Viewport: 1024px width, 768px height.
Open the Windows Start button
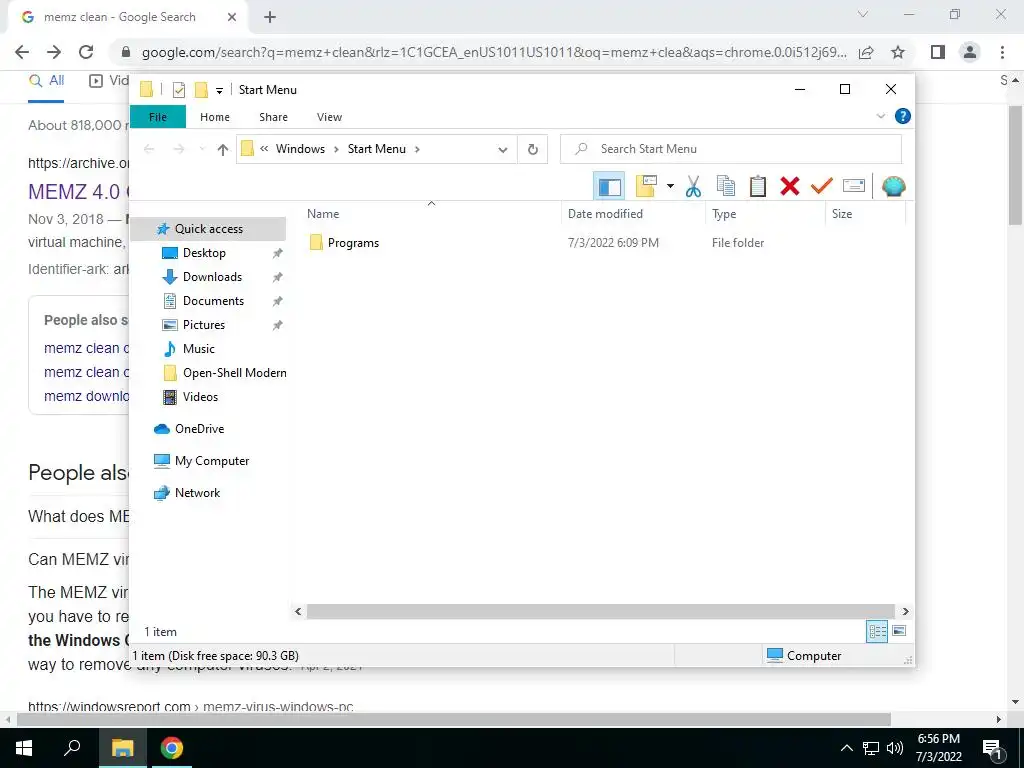click(x=24, y=748)
